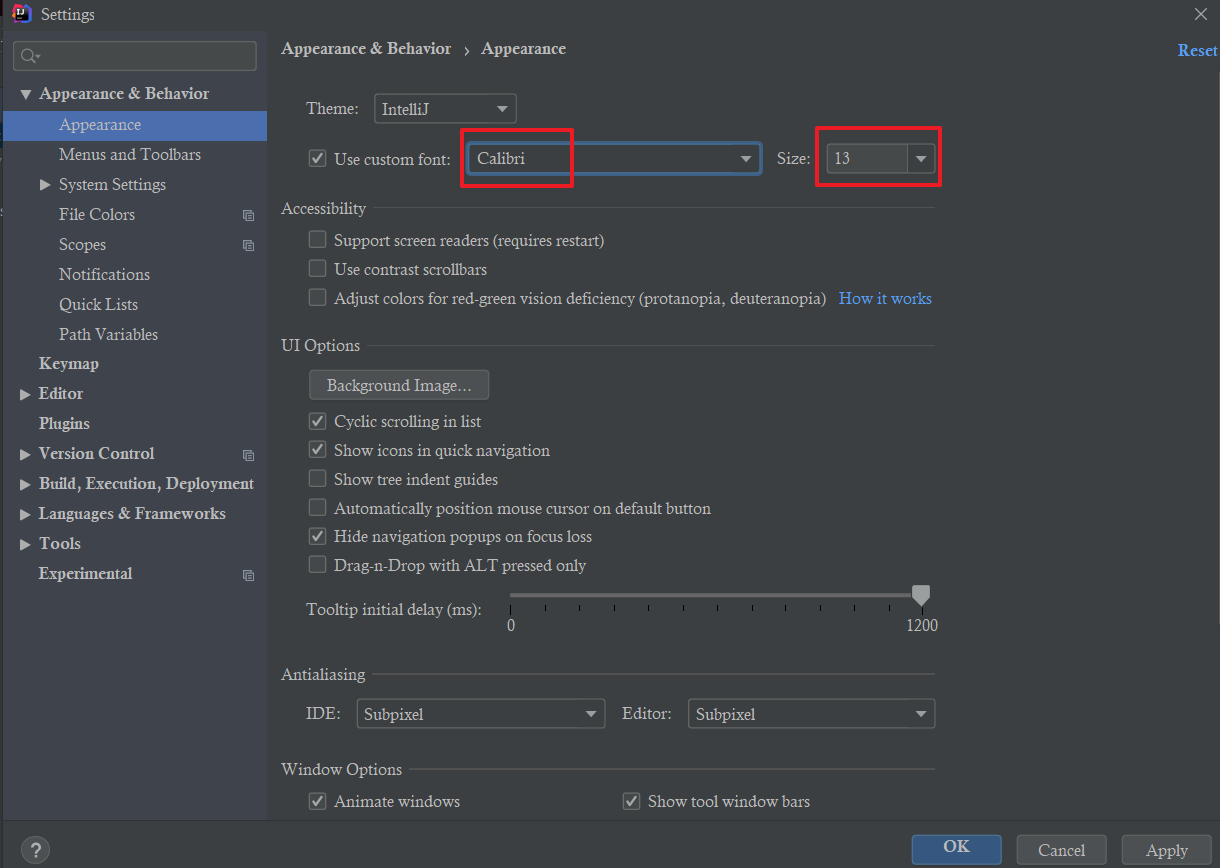The width and height of the screenshot is (1220, 868).
Task: Disable Cyclic scrolling in list
Action: coord(318,421)
